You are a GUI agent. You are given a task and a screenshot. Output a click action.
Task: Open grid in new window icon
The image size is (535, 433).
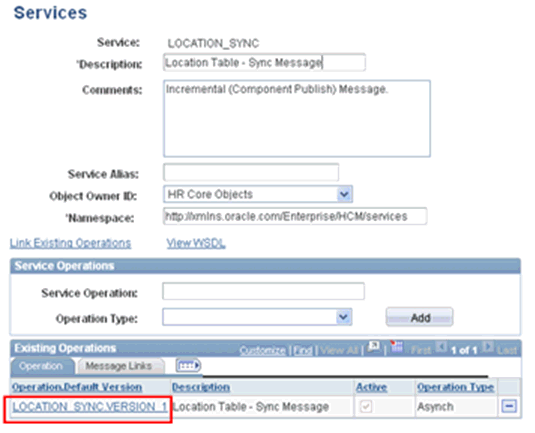point(374,348)
